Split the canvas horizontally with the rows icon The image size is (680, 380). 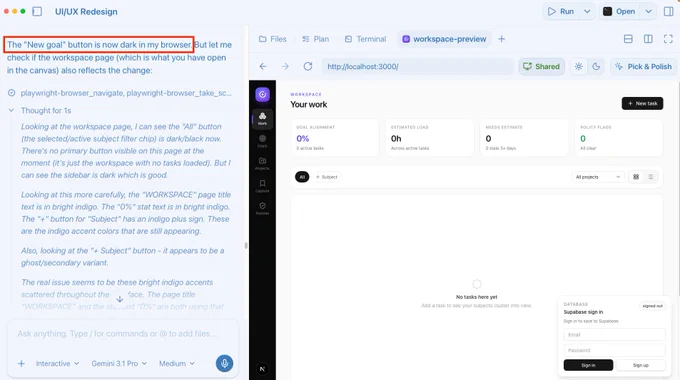pos(628,39)
